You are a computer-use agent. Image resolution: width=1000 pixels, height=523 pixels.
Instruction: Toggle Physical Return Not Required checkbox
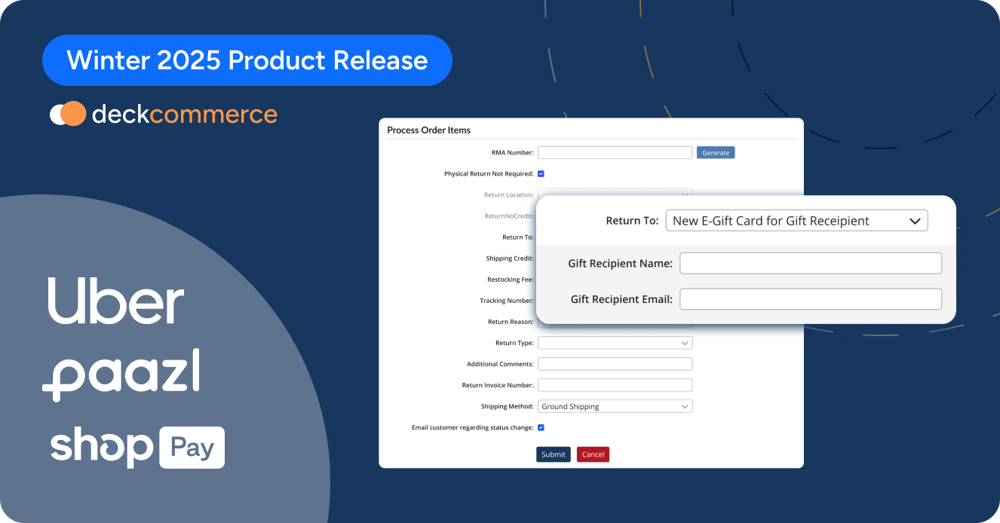[541, 174]
